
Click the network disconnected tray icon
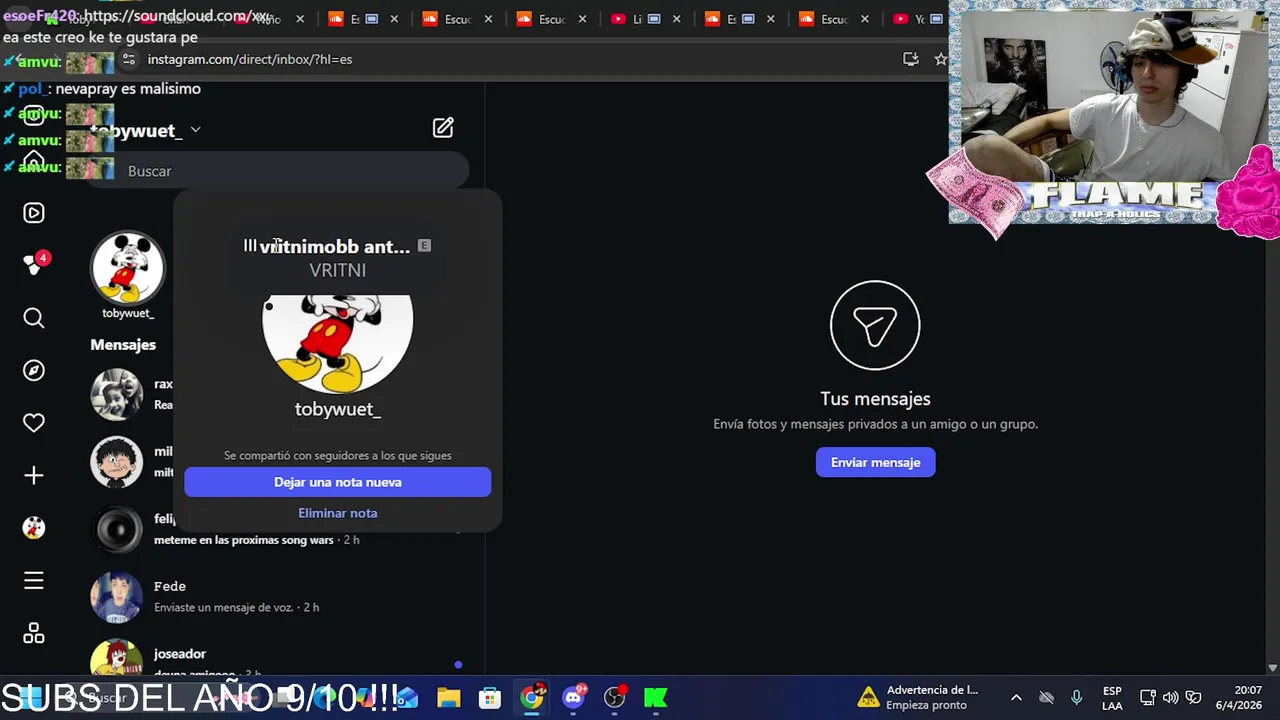click(x=1047, y=697)
